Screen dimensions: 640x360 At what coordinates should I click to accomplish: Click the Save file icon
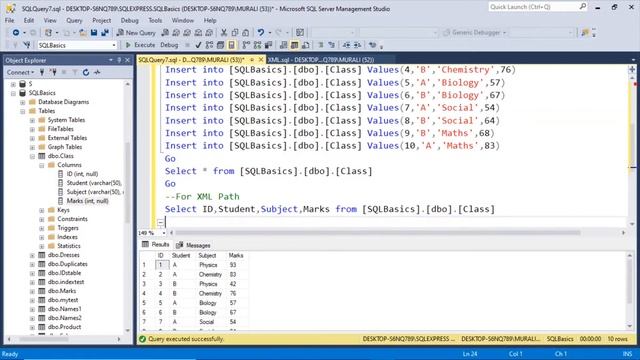pyautogui.click(x=94, y=33)
